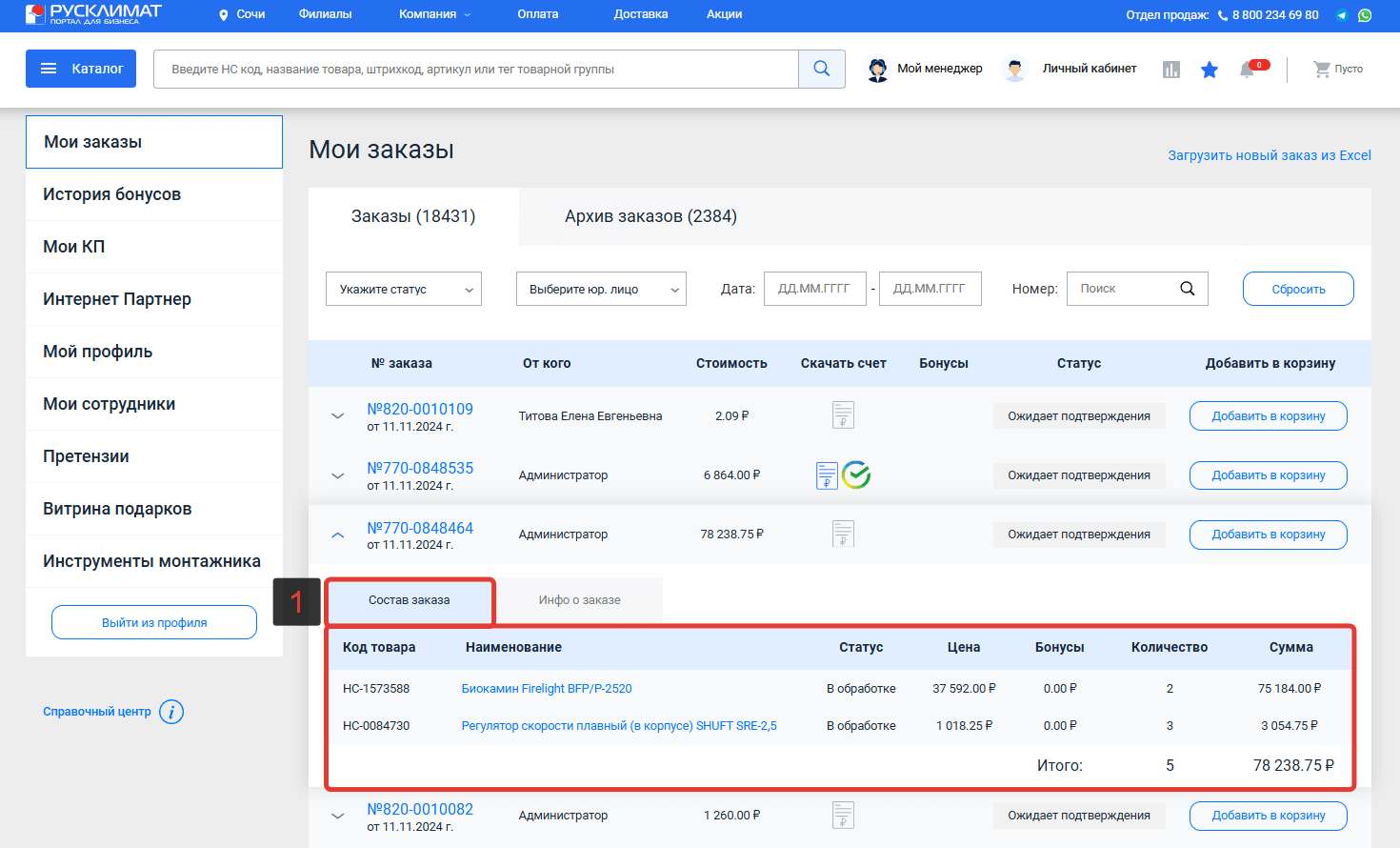Open Доставка in the top menu

pos(641,14)
